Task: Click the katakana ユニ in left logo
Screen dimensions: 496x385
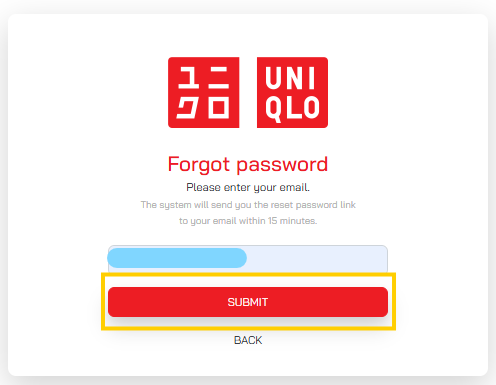Action: tap(204, 78)
